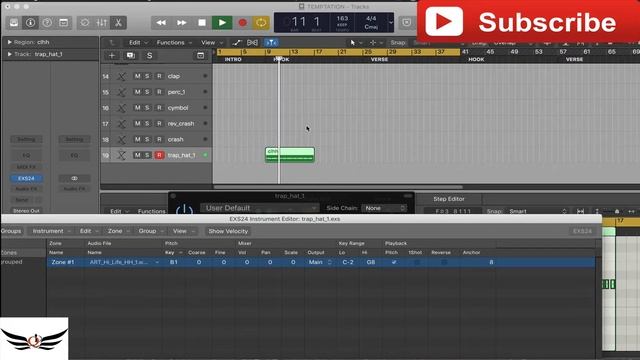Click bar 5 on the ruler

coord(244,52)
